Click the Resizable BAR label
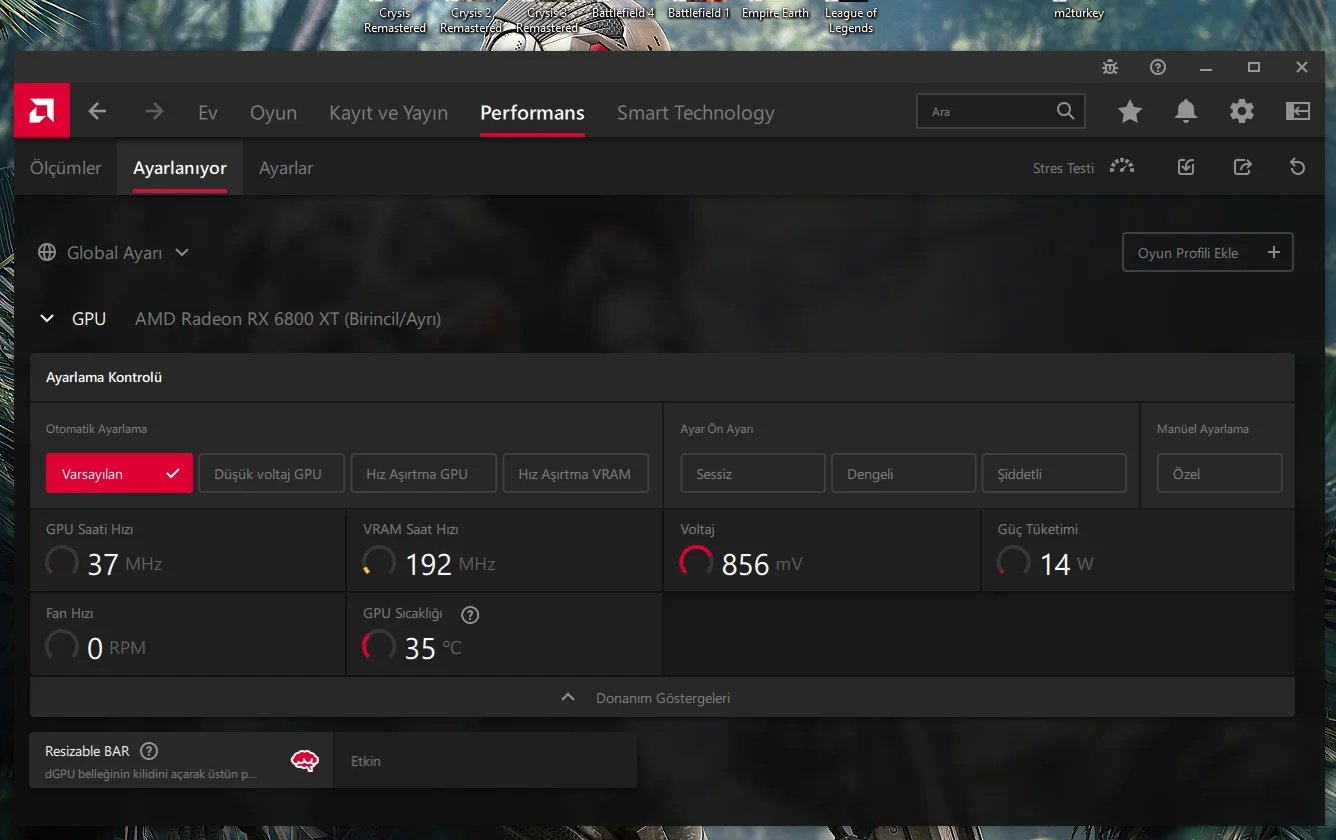The height and width of the screenshot is (840, 1336). 87,751
